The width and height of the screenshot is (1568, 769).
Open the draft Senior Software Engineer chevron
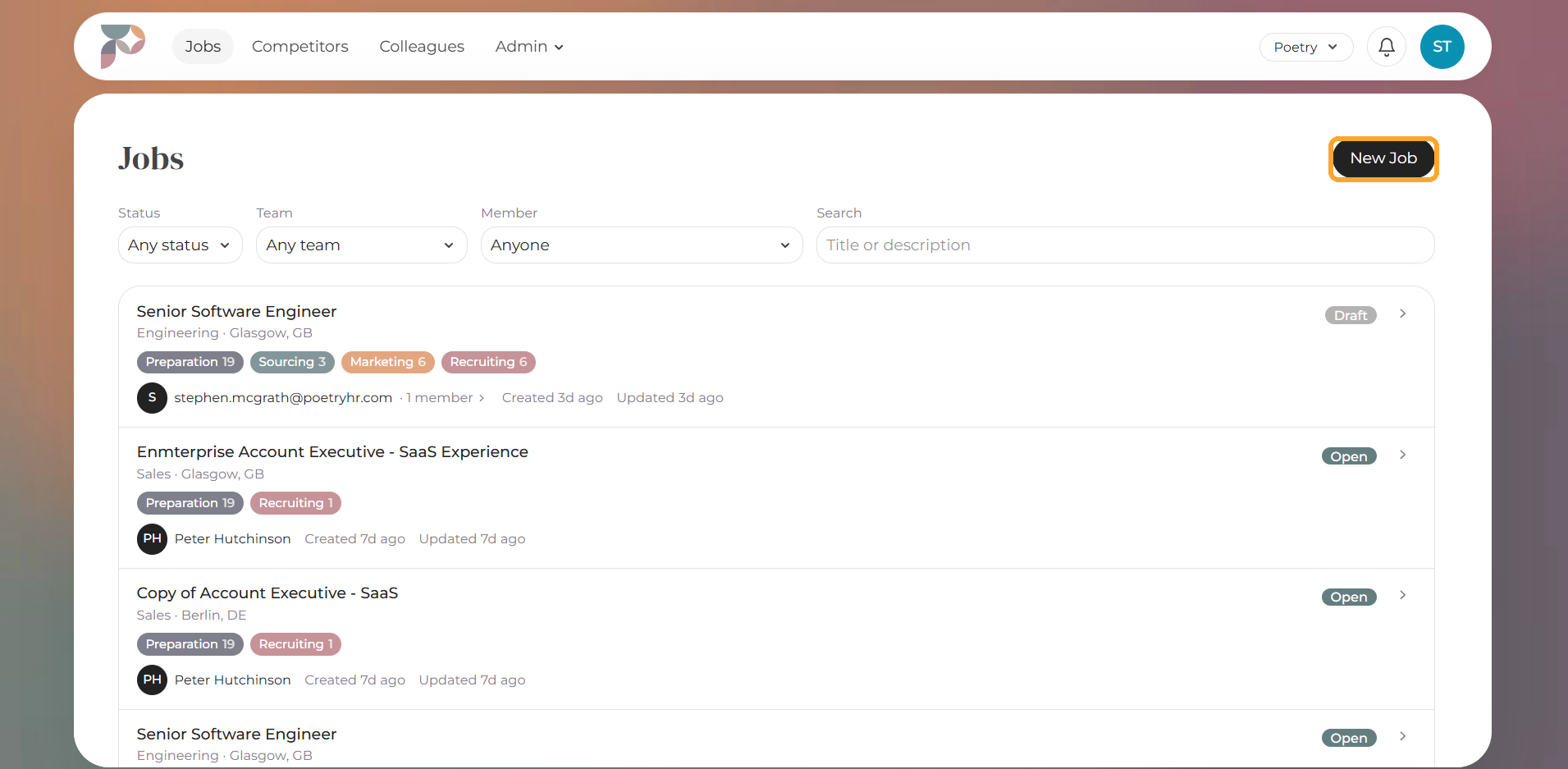(1402, 314)
